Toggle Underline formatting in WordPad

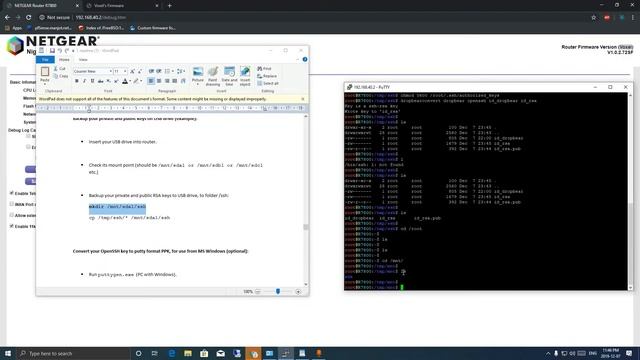click(92, 81)
